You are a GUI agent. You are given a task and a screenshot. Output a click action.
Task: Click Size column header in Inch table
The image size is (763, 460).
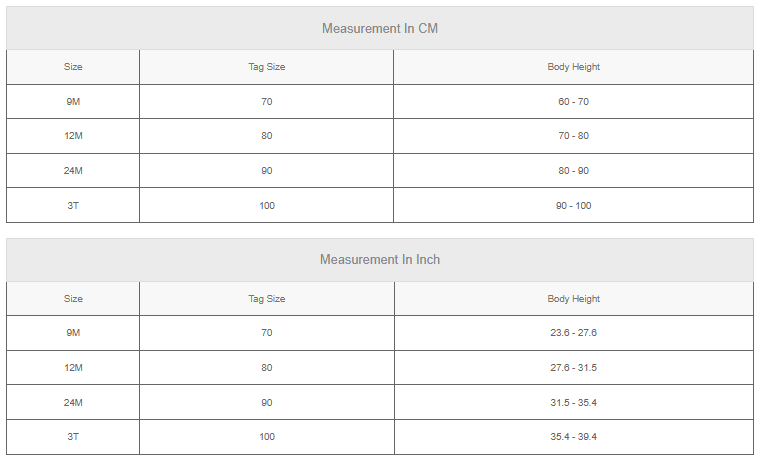(x=73, y=298)
